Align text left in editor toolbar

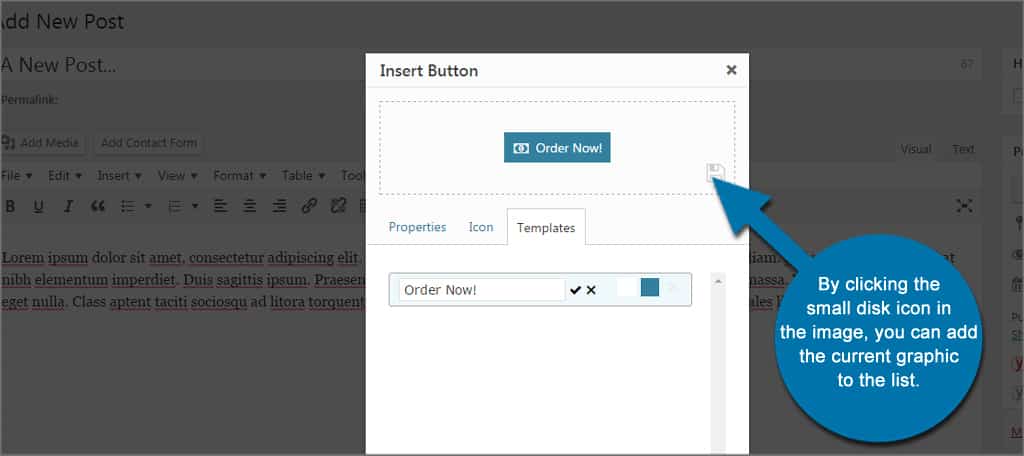coord(221,206)
